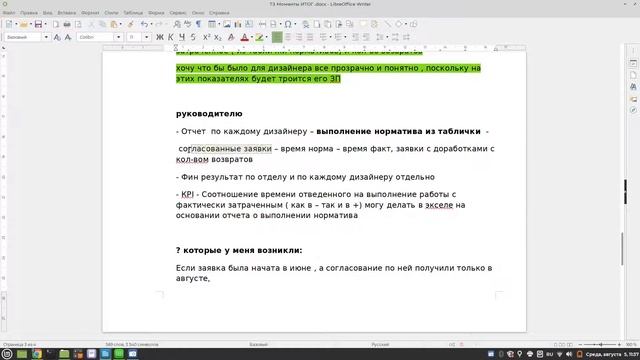
Task: Open the Chrome browser in the taskbar
Action: [37, 354]
